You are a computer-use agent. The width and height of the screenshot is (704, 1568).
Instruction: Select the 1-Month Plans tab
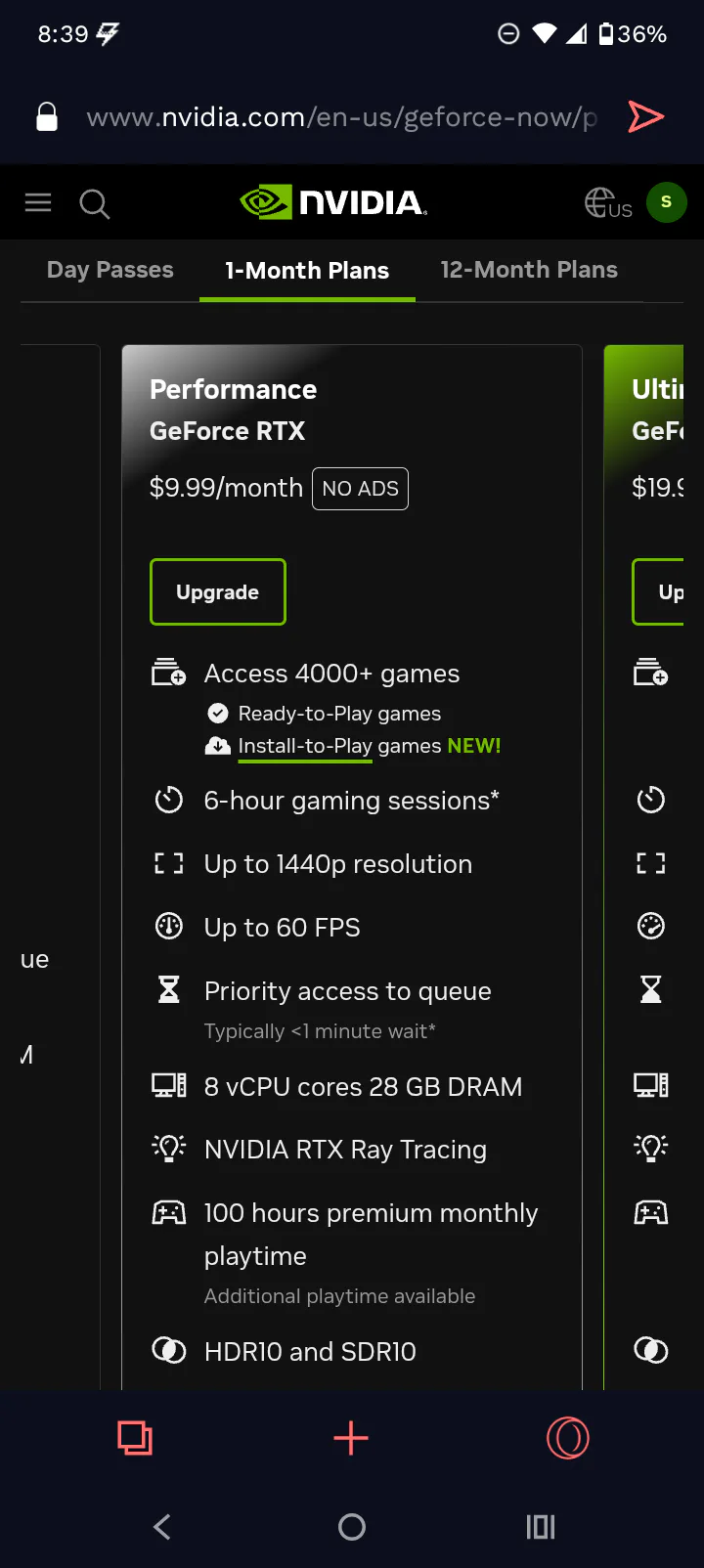[x=307, y=271]
